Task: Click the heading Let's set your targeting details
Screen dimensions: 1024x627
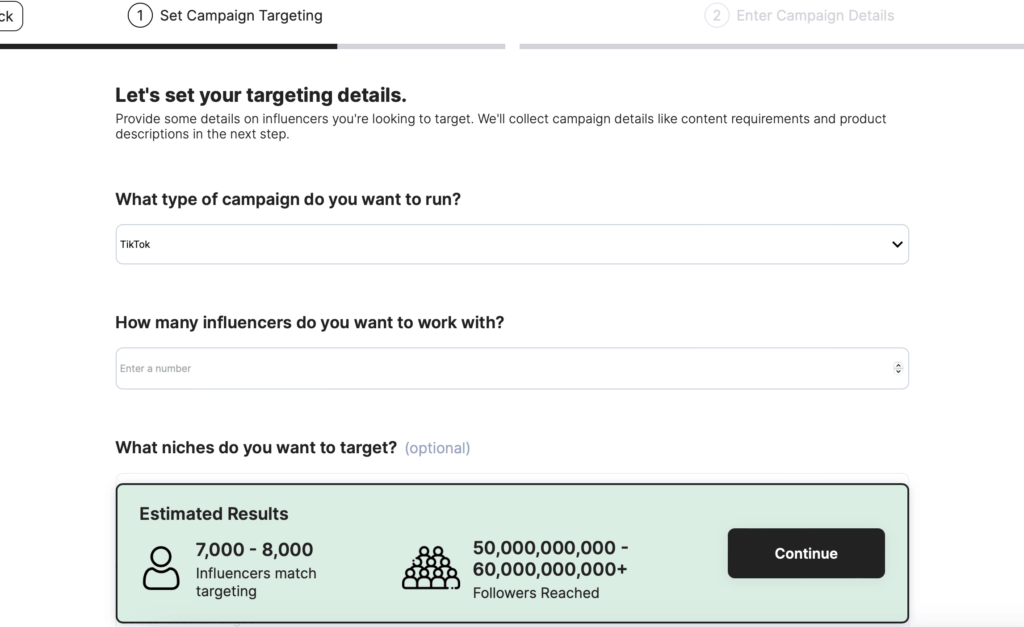Action: coord(261,95)
